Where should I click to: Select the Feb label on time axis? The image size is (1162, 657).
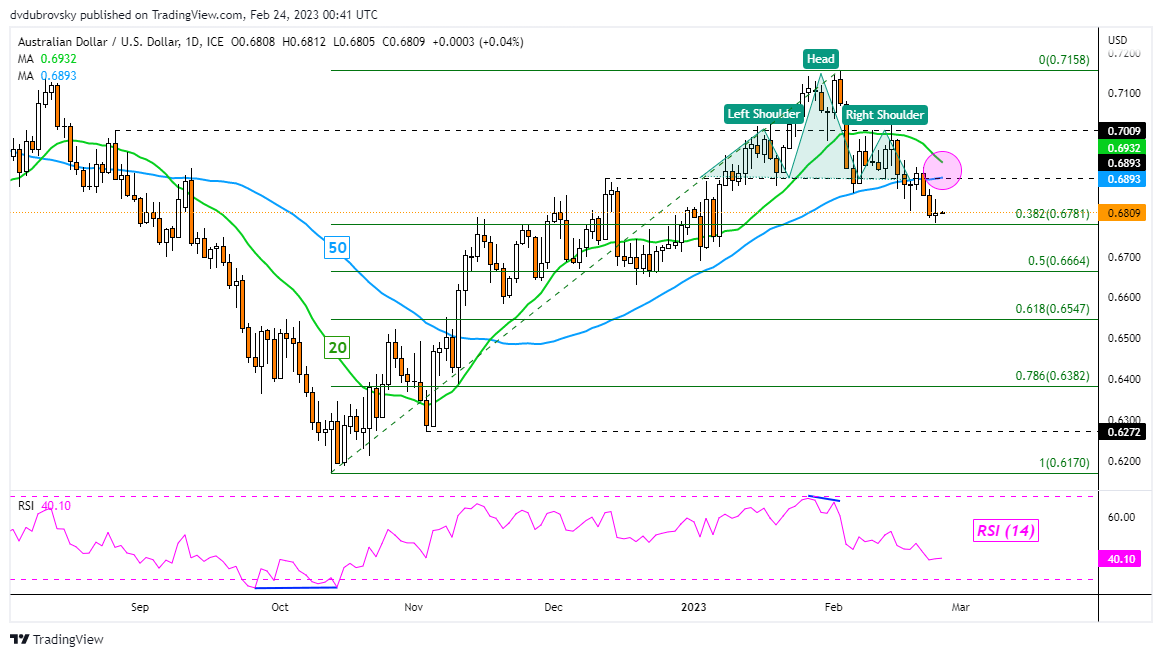click(833, 607)
